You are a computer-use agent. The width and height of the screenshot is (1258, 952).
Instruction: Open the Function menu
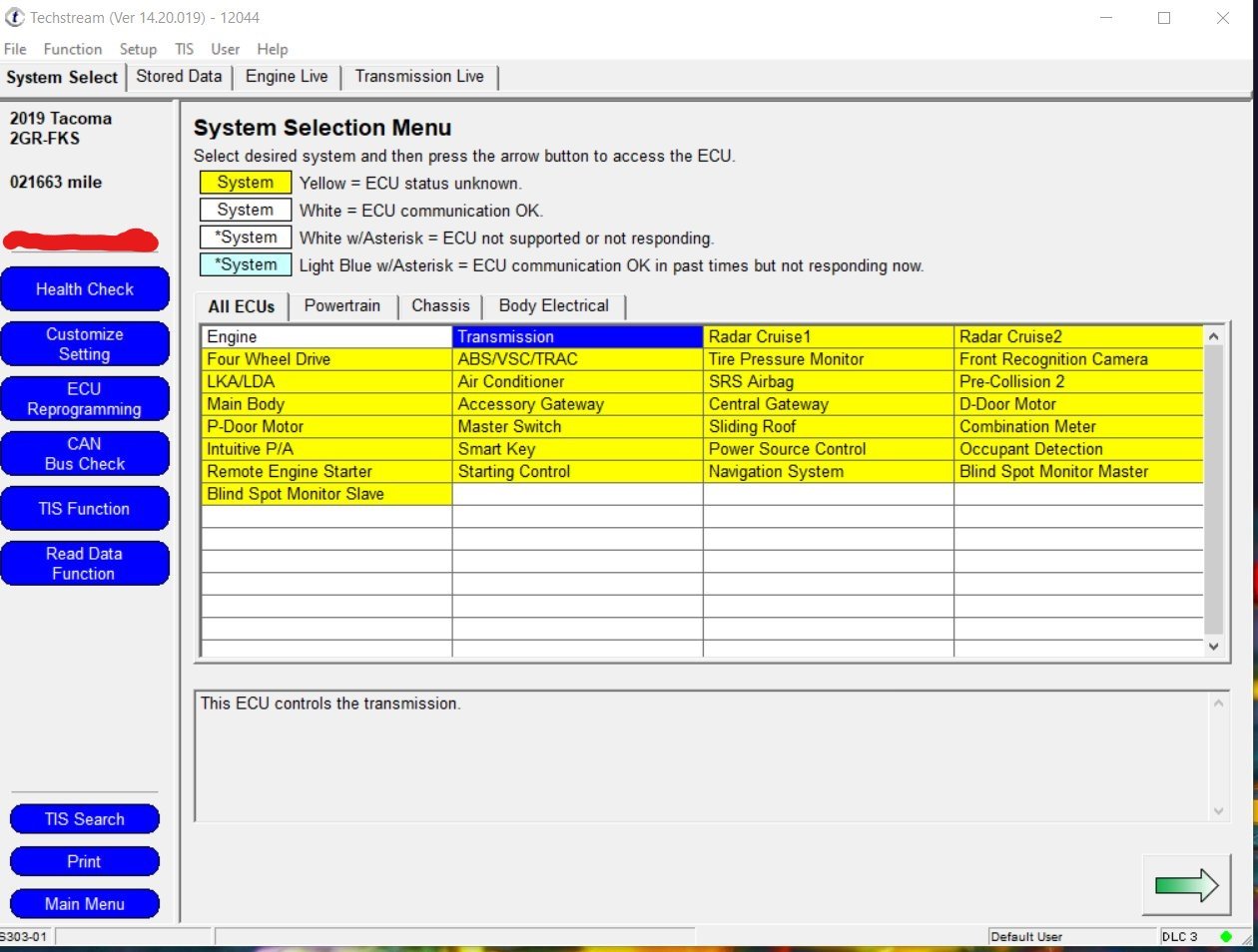tap(73, 49)
